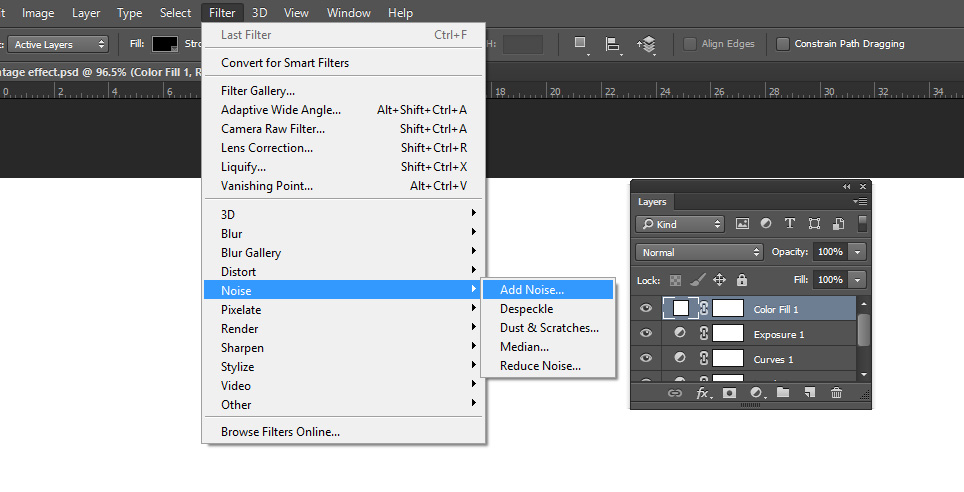Screen dimensions: 964x492
Task: Choose Convert for Smart Filters
Action: pyautogui.click(x=344, y=63)
